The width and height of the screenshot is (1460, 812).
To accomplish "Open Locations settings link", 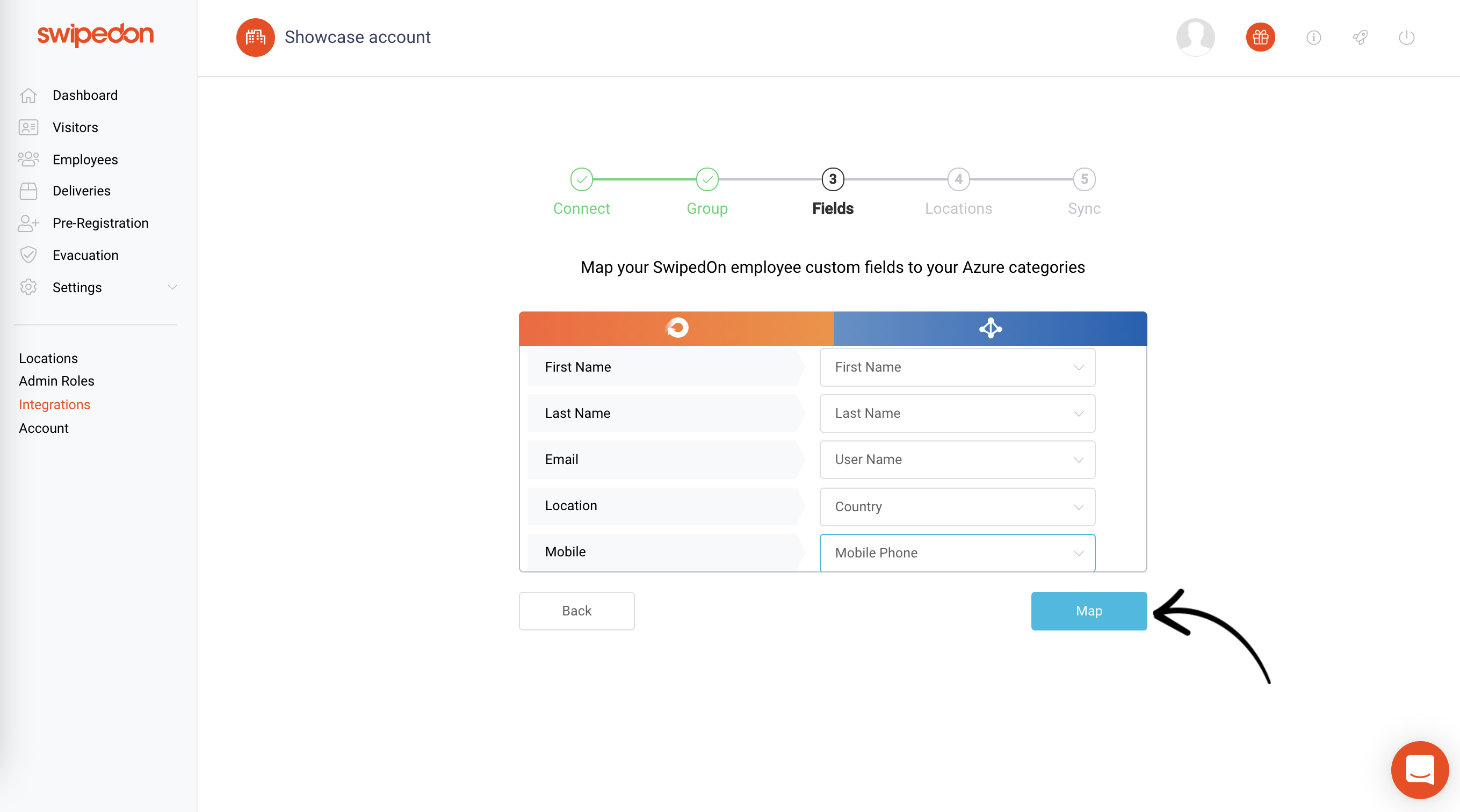I will click(x=48, y=359).
